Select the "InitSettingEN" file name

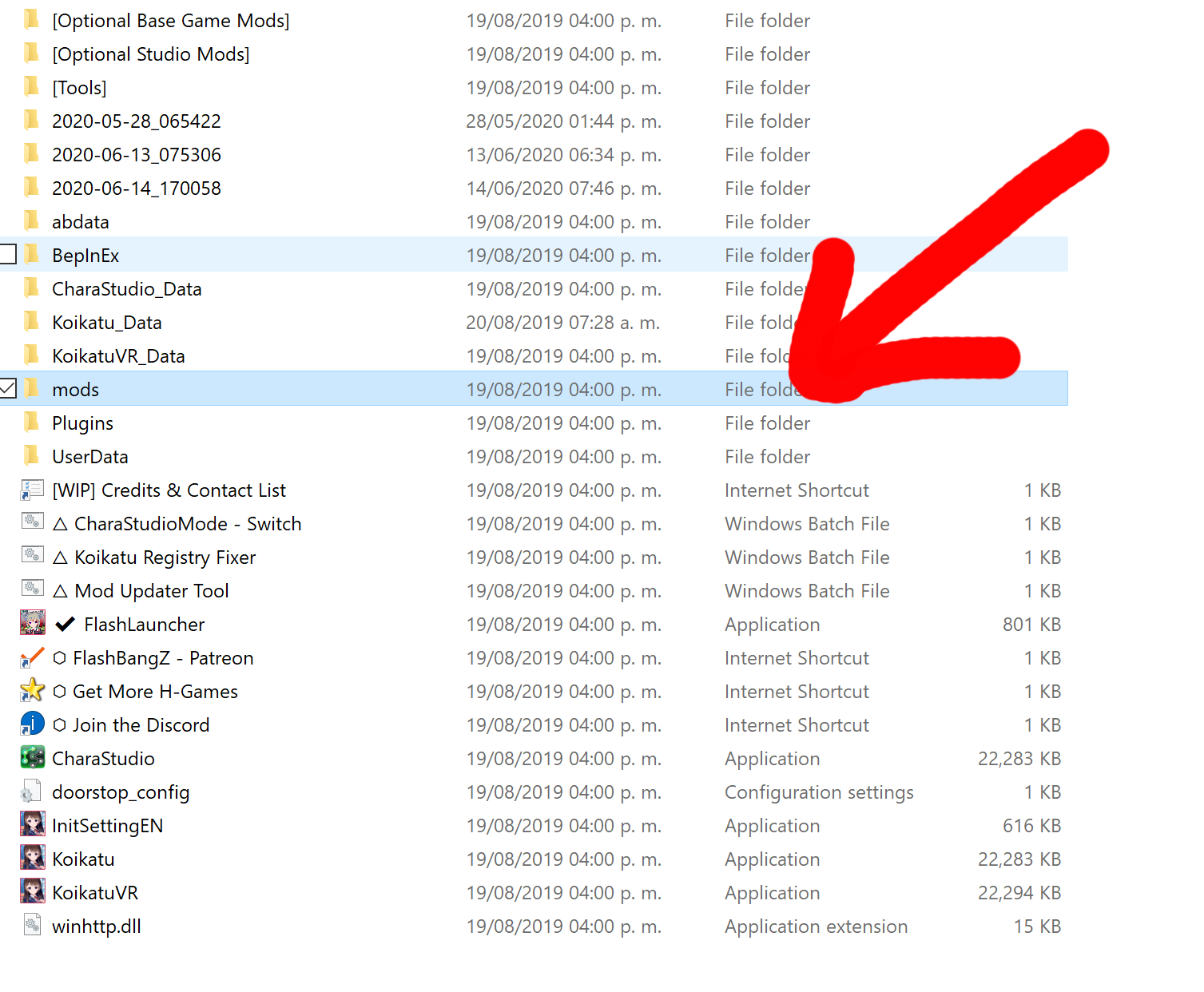tap(108, 826)
